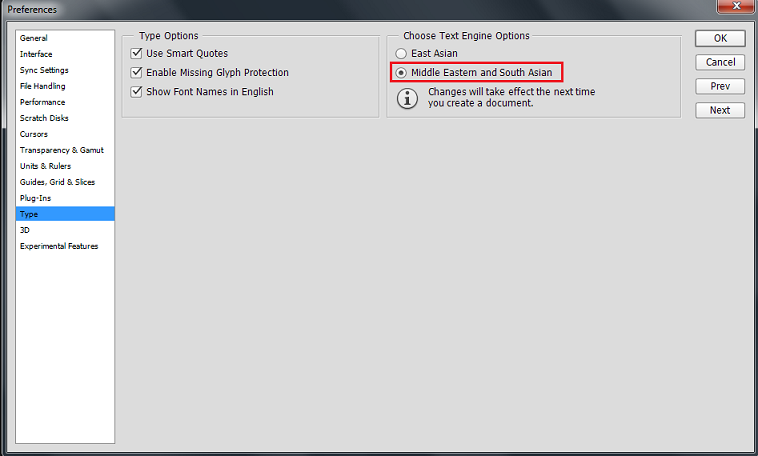The height and width of the screenshot is (456, 758).
Task: Select Units & Rulers category
Action: point(46,166)
